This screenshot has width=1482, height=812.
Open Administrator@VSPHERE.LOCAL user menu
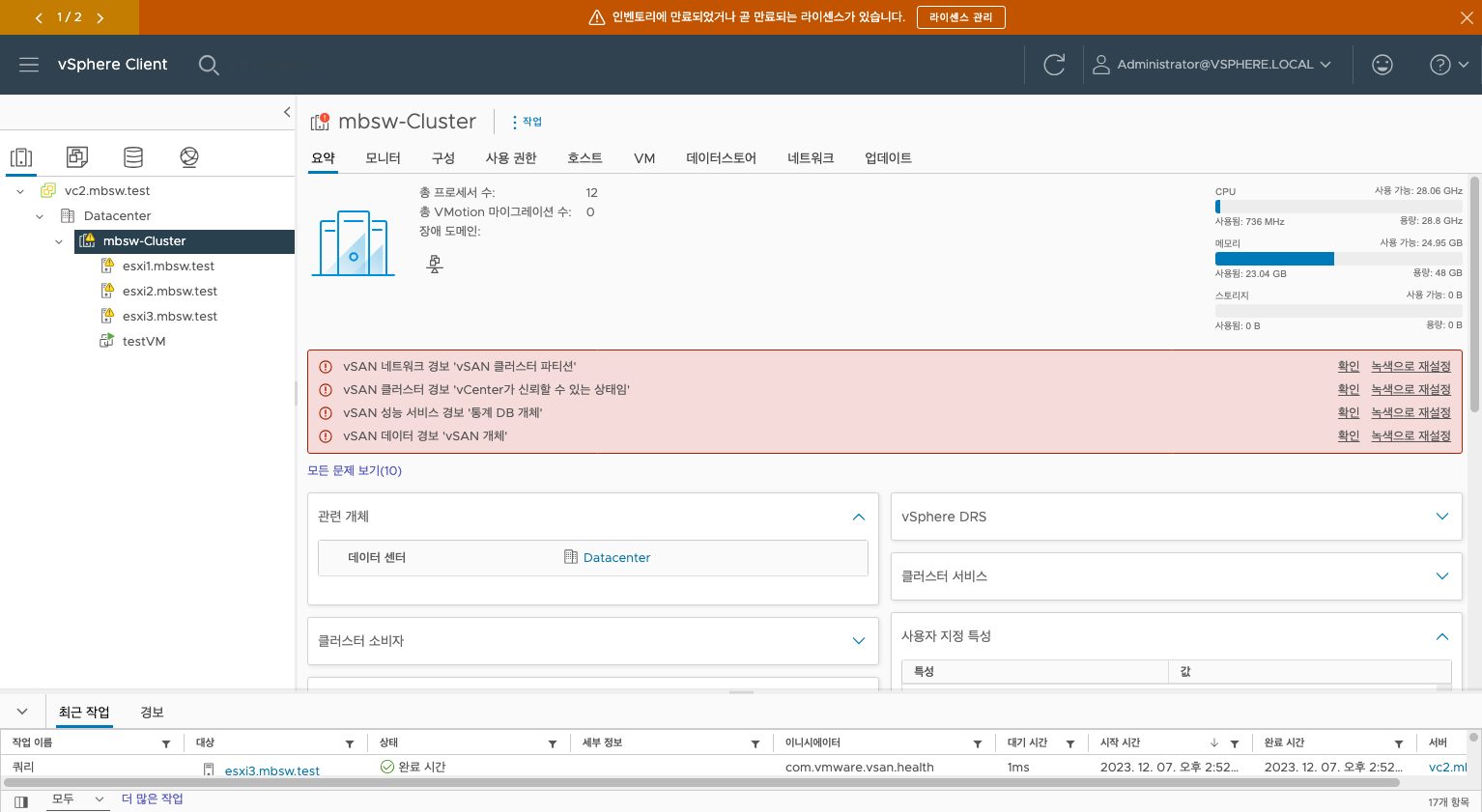1211,65
